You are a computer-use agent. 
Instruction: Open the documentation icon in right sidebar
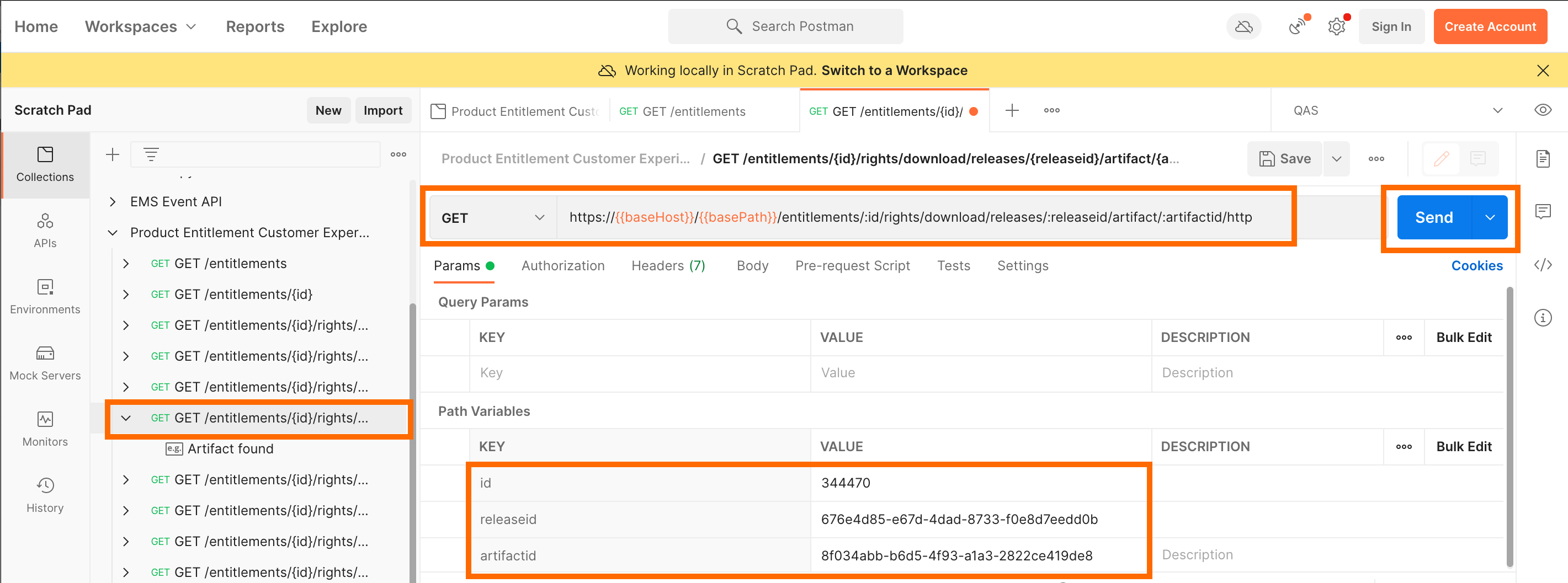click(1543, 159)
